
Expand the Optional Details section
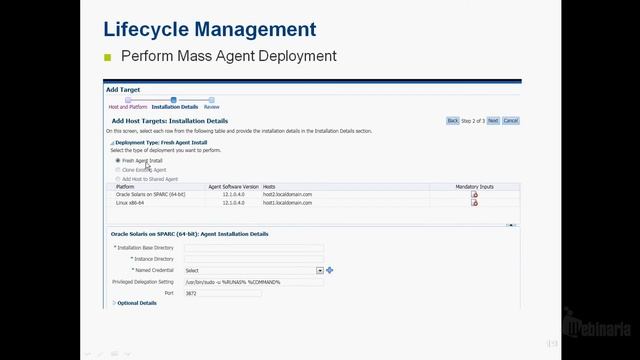coord(114,303)
